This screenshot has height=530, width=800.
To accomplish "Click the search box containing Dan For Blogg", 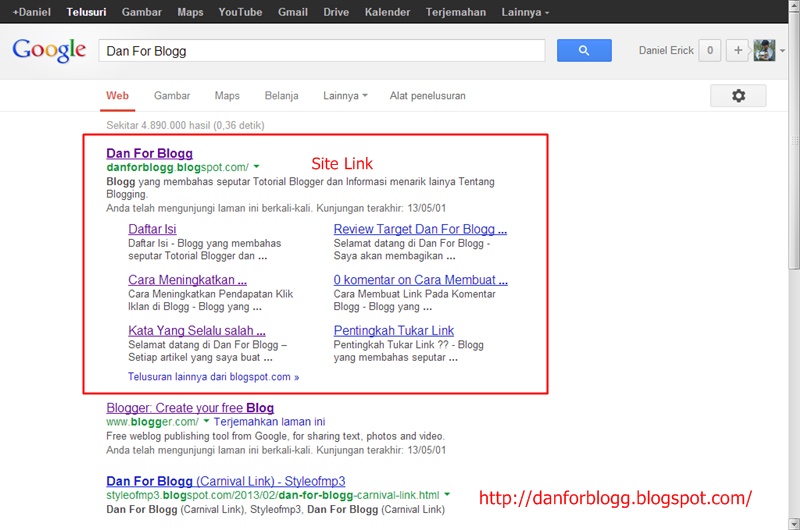I will 322,51.
